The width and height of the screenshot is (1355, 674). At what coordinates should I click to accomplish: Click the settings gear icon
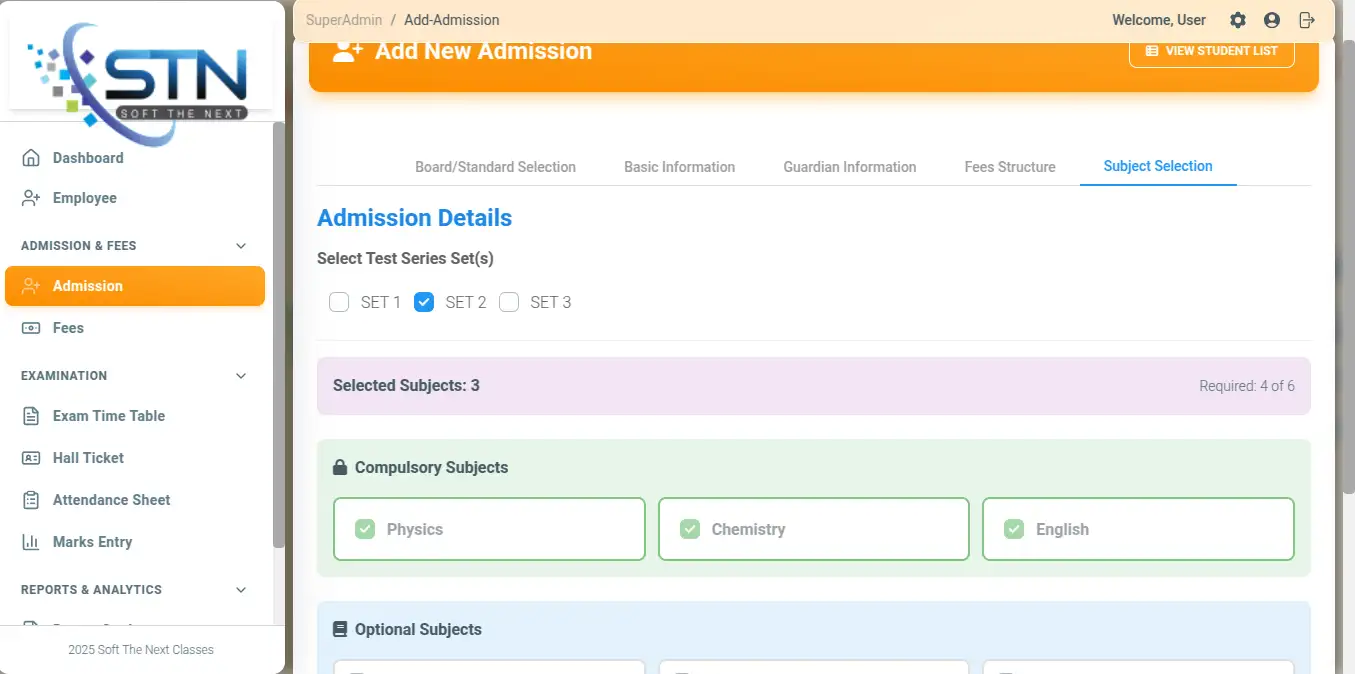[1238, 20]
